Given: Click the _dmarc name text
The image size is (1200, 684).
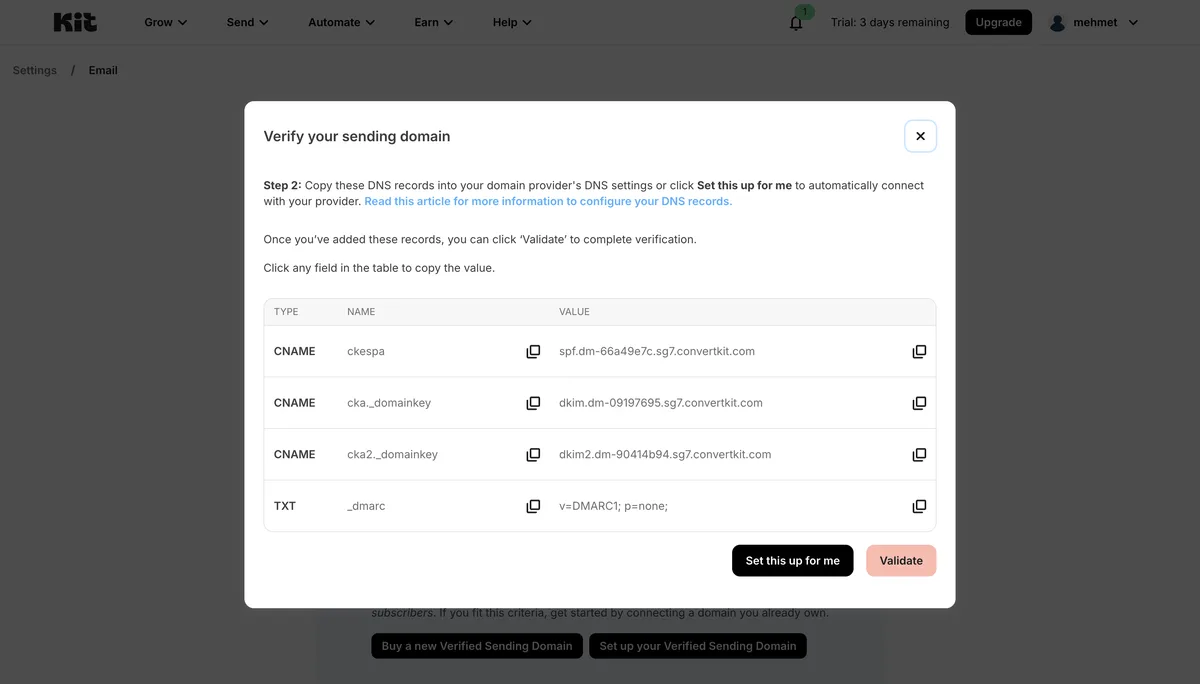Looking at the screenshot, I should point(366,507).
